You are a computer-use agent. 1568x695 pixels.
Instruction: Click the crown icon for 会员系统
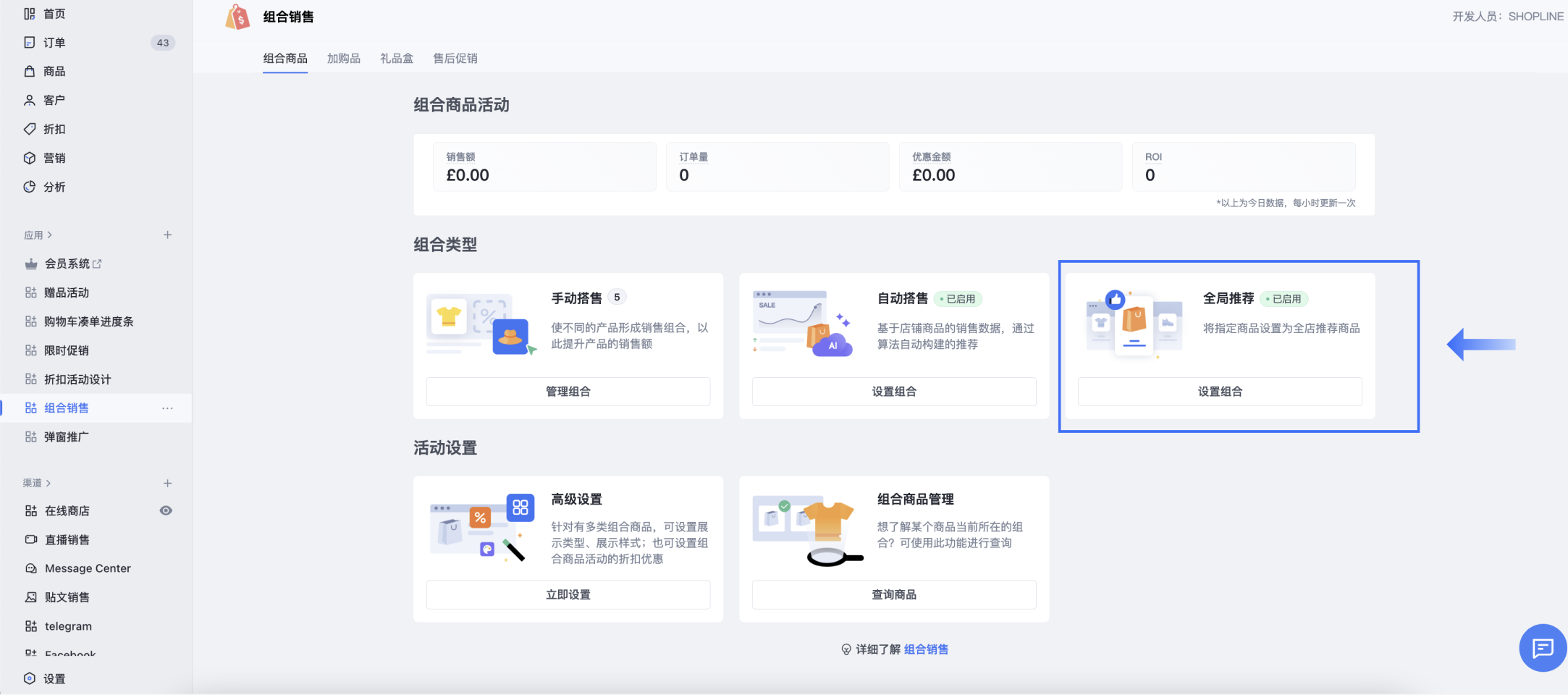coord(31,264)
